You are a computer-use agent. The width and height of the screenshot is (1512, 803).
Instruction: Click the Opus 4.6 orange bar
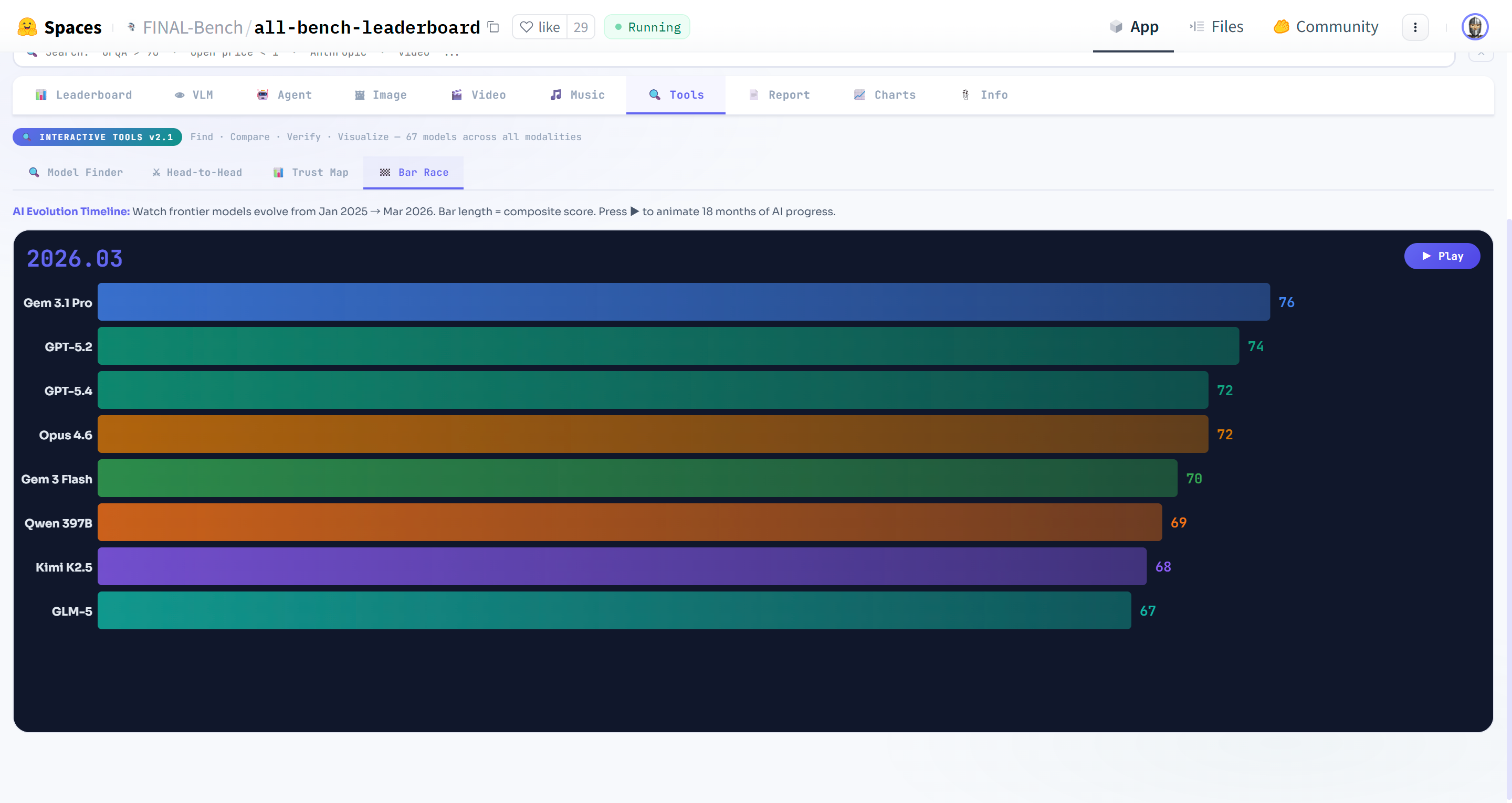coord(652,435)
